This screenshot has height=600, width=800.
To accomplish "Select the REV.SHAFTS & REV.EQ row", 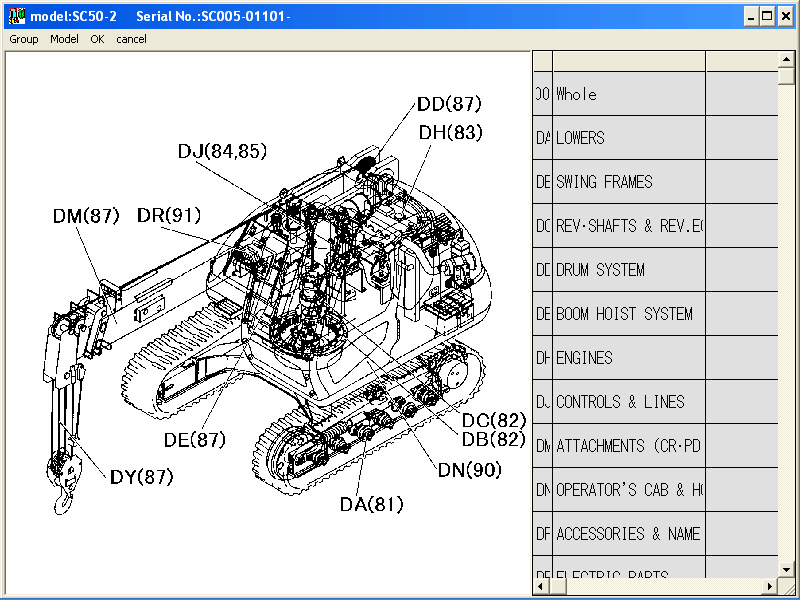I will 620,225.
